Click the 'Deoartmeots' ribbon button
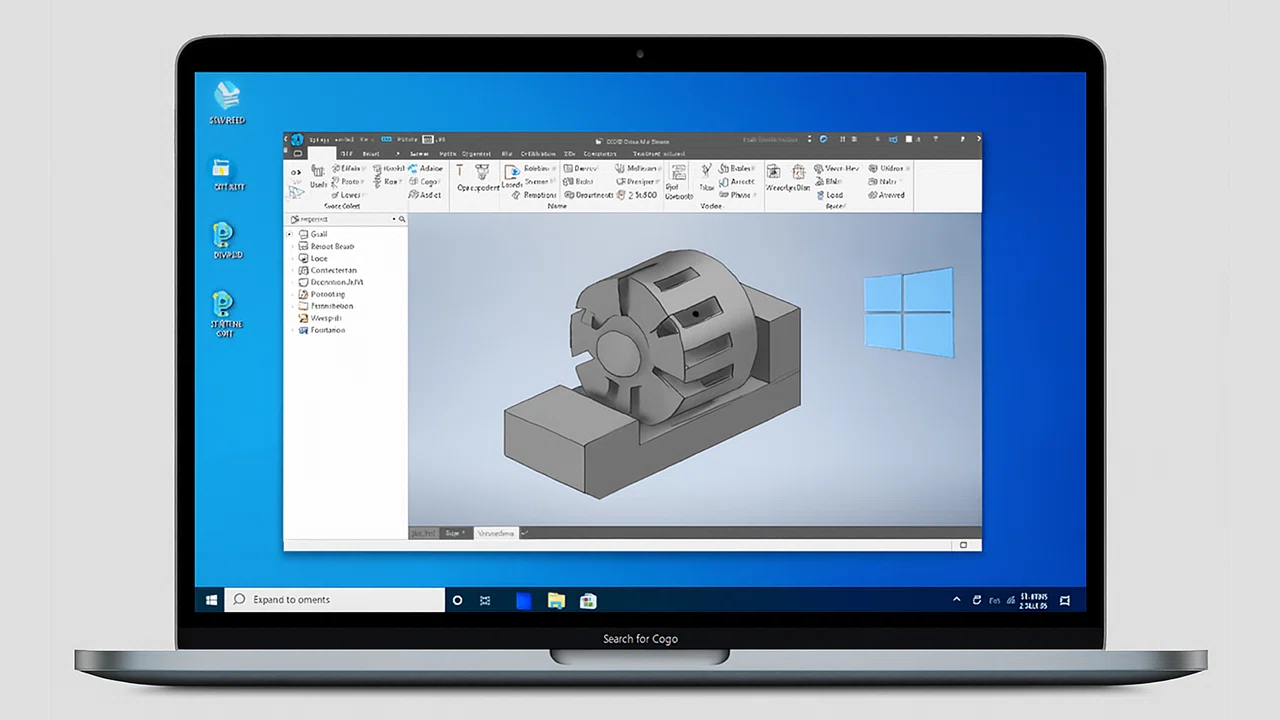Screen dimensions: 1280x720 click(588, 195)
